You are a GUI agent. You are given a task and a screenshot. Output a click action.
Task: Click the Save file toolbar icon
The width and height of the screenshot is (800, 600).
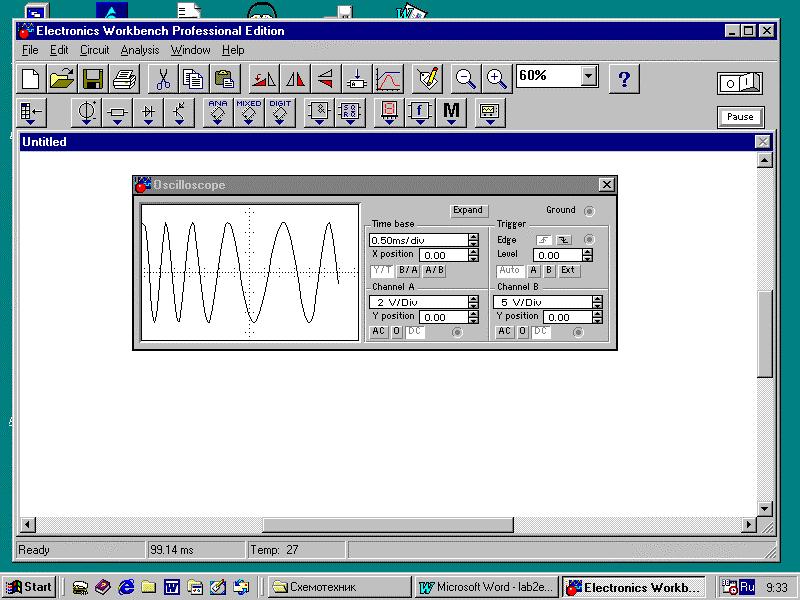tap(93, 79)
